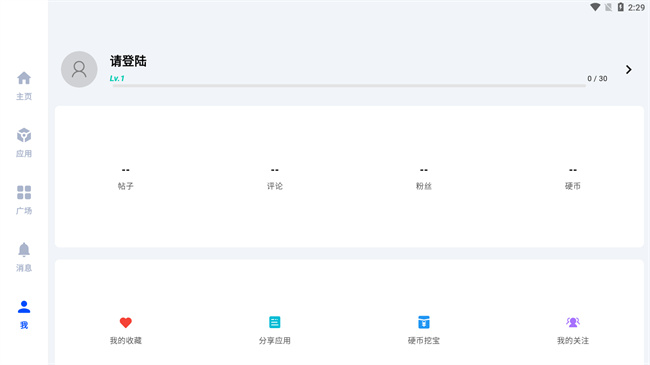650x365 pixels.
Task: Select the 我 profile tab
Action: click(x=24, y=314)
